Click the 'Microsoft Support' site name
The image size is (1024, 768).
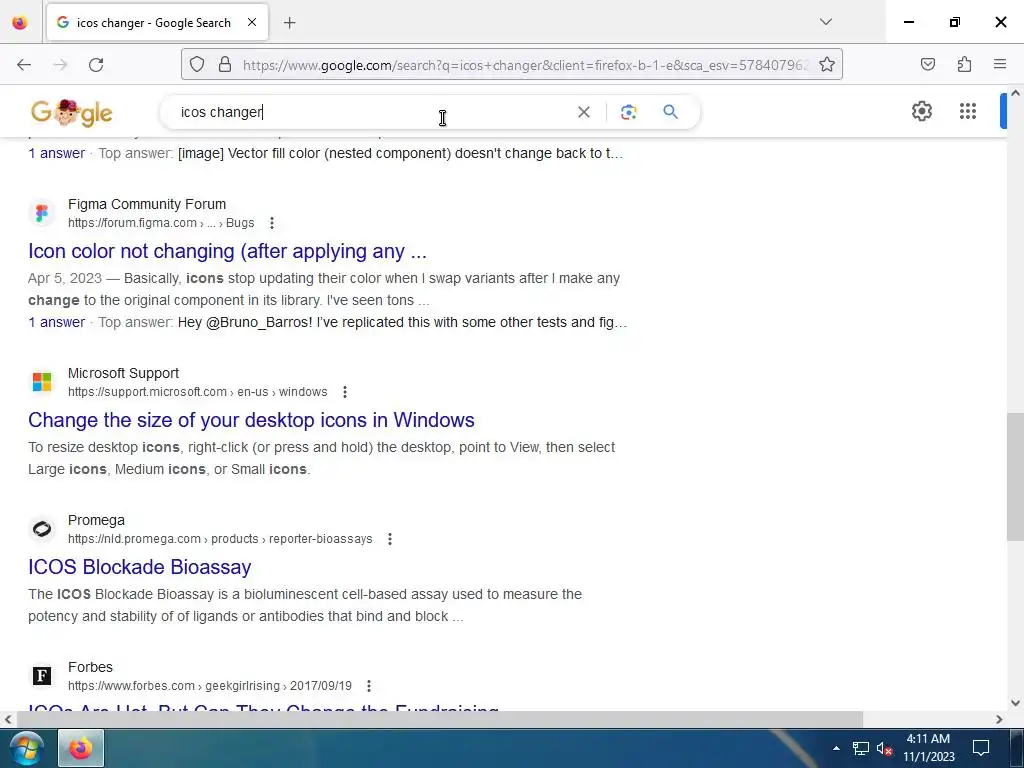click(123, 374)
